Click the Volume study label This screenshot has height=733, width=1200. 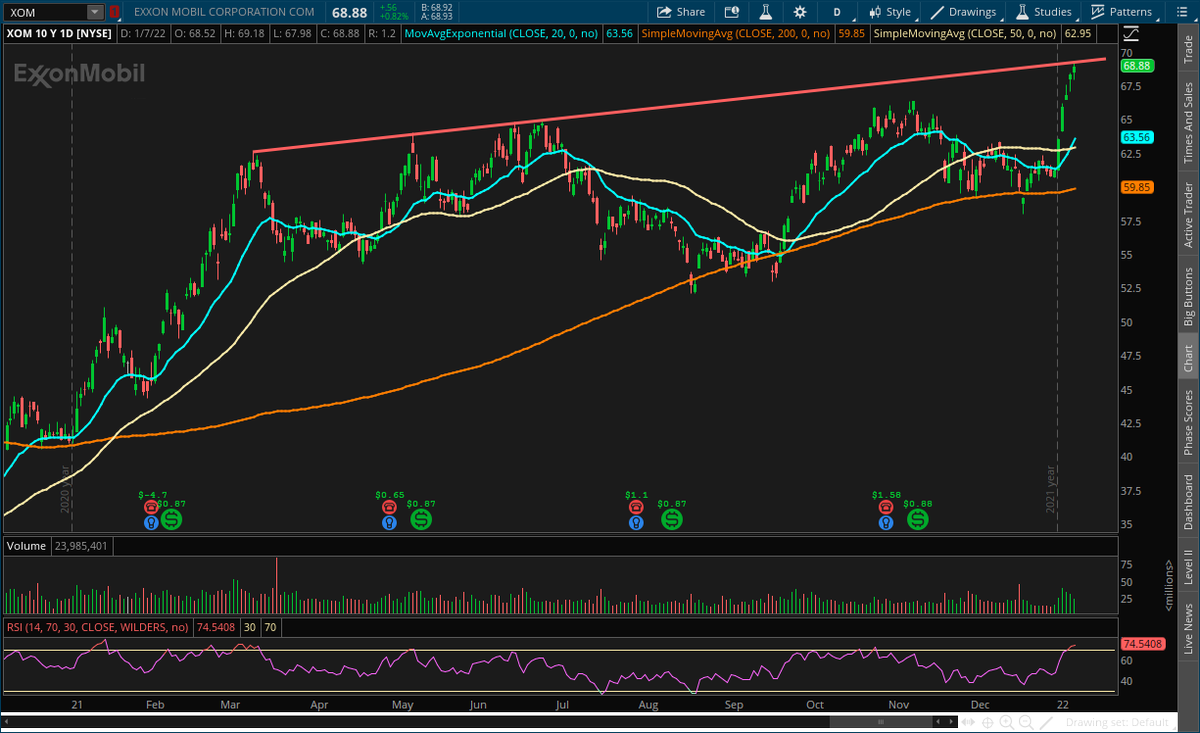point(26,546)
